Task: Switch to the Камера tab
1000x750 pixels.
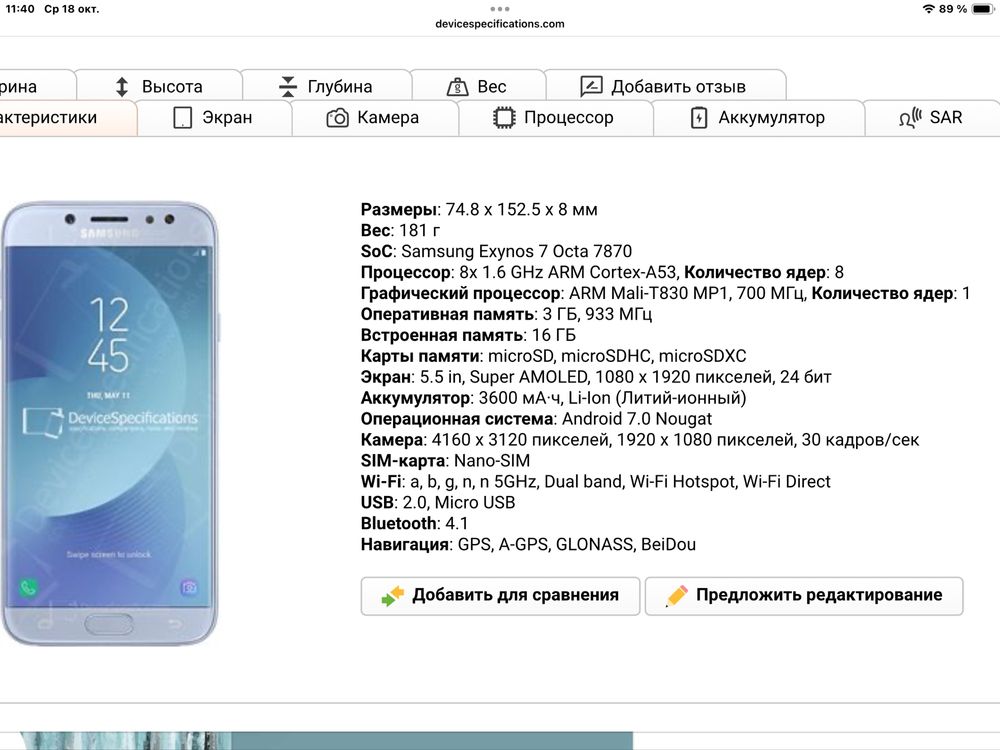Action: pos(375,118)
